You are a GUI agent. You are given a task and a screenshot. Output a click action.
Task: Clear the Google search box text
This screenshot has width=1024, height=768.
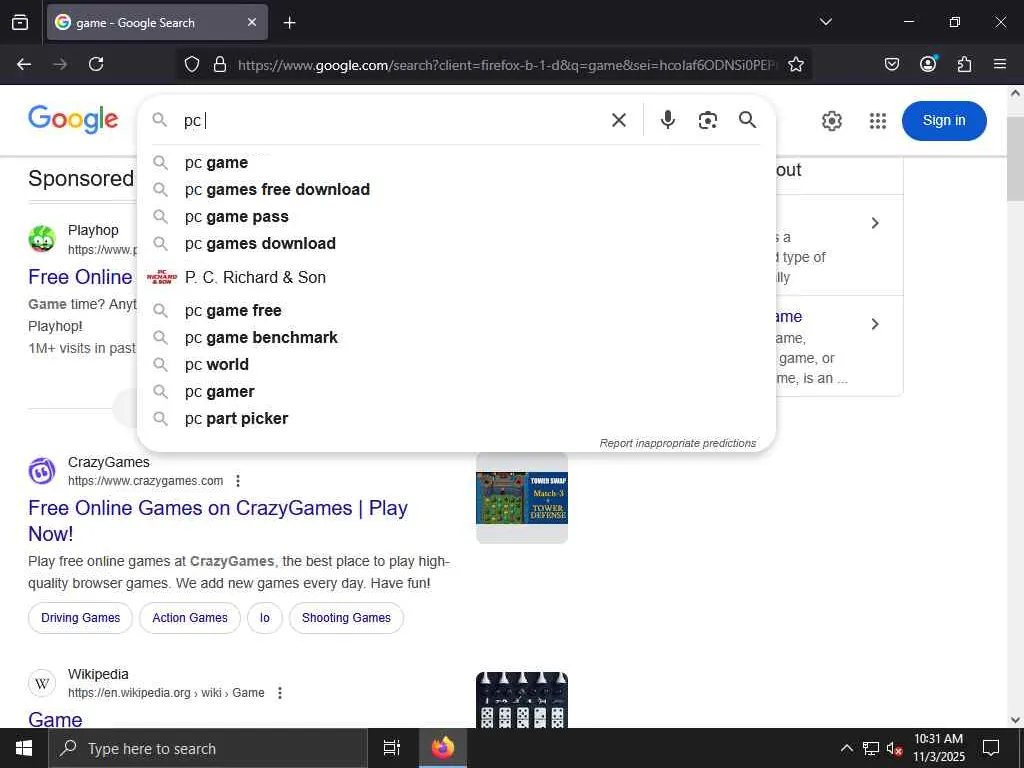(618, 120)
